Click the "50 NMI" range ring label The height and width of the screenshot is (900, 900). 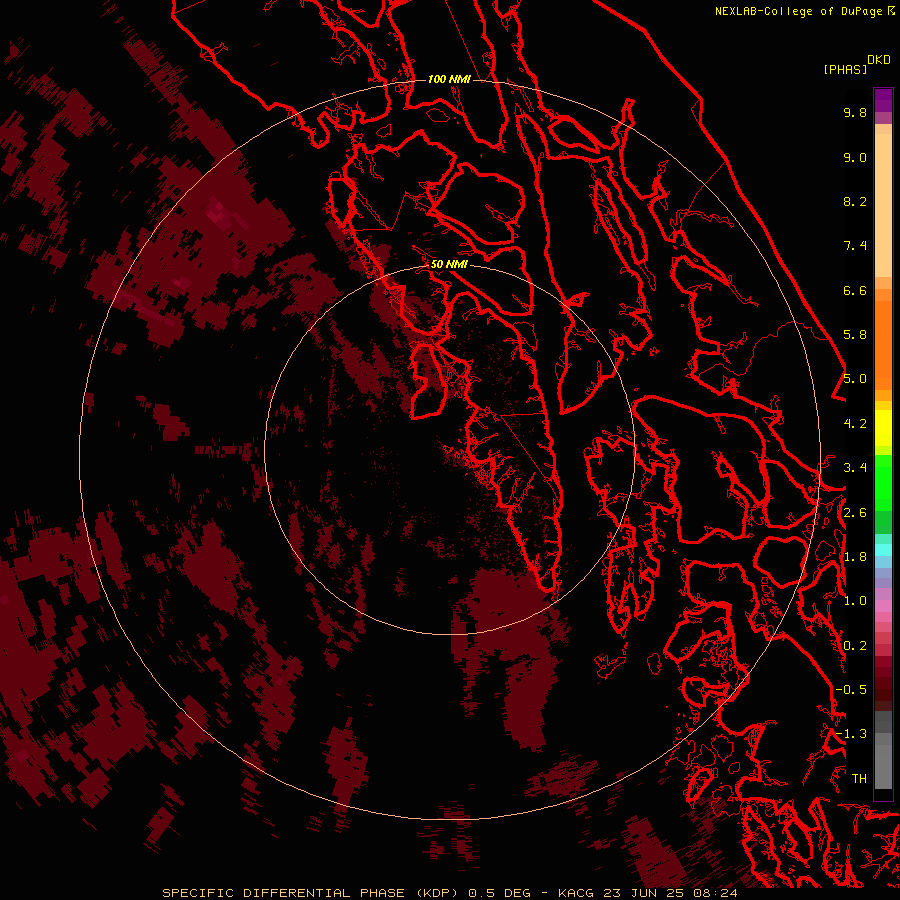[x=449, y=264]
